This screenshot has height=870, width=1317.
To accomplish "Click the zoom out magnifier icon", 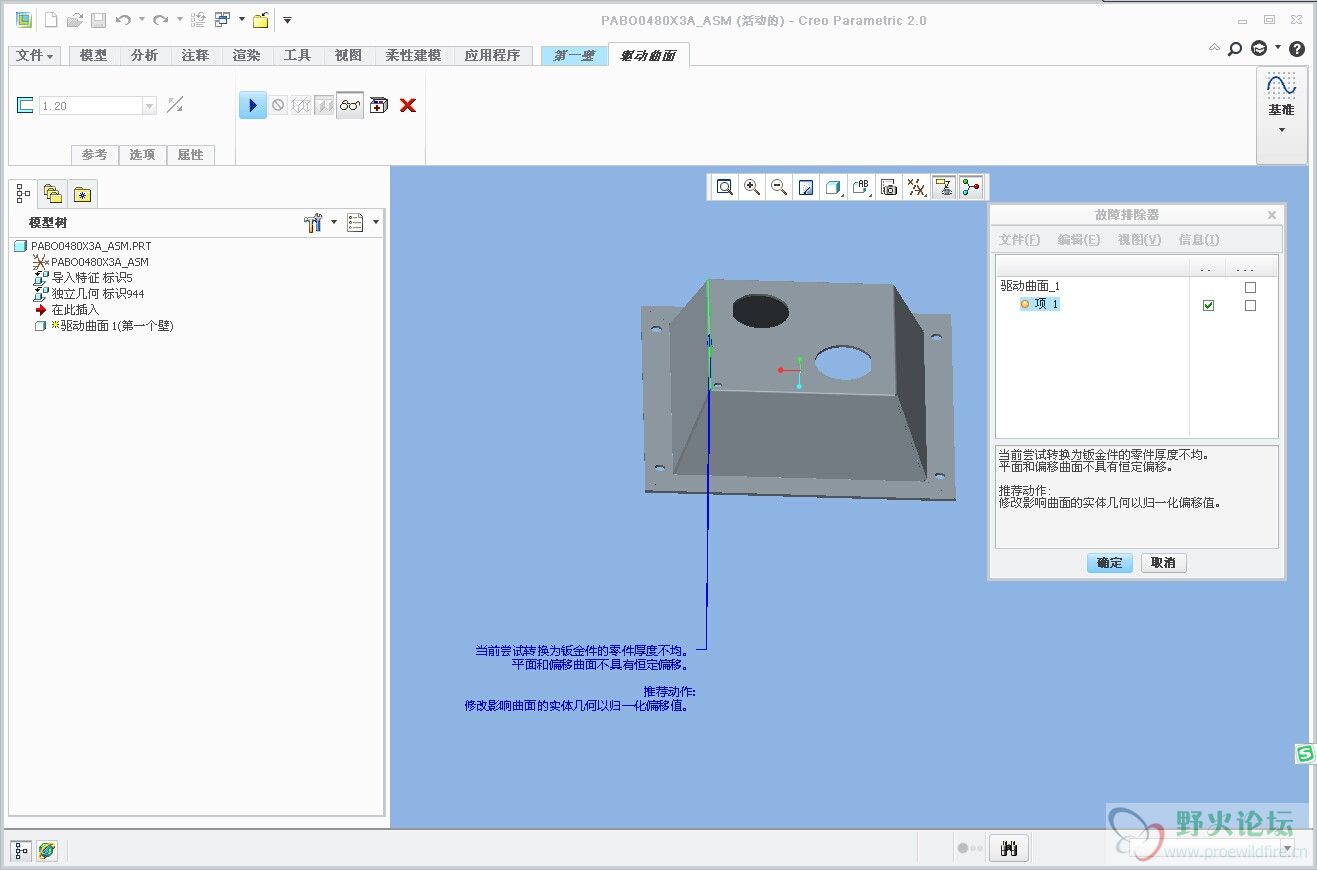I will point(779,187).
